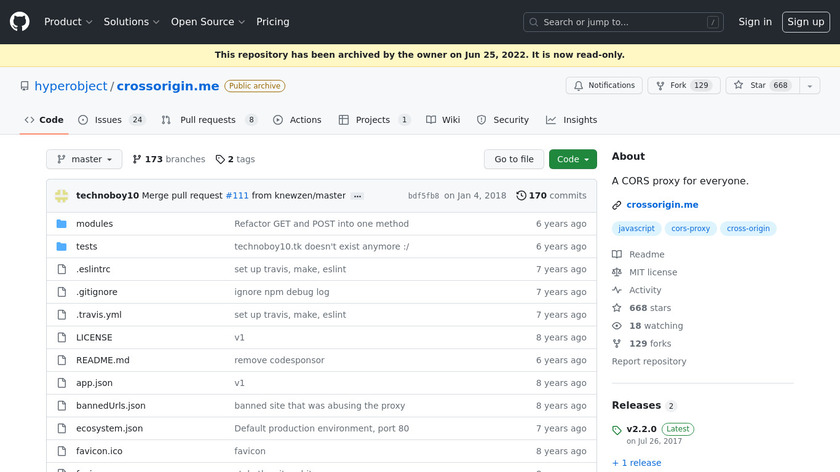Click the pulse icon beside Activity

pyautogui.click(x=617, y=290)
